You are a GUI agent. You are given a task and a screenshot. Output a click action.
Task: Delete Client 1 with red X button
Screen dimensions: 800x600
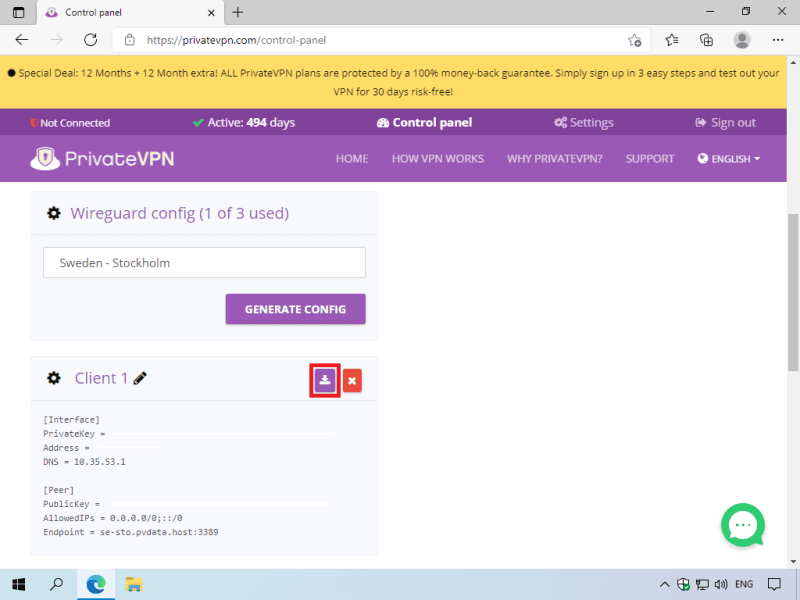(x=352, y=380)
